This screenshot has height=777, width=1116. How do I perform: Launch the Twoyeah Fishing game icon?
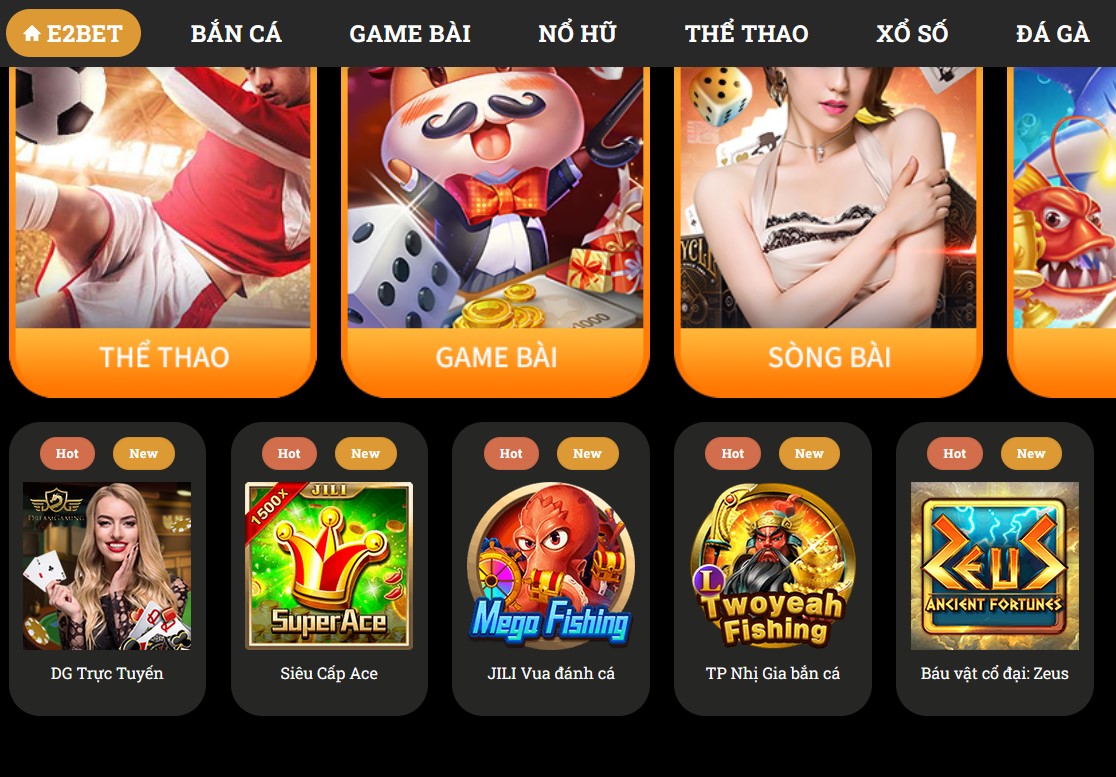coord(772,566)
